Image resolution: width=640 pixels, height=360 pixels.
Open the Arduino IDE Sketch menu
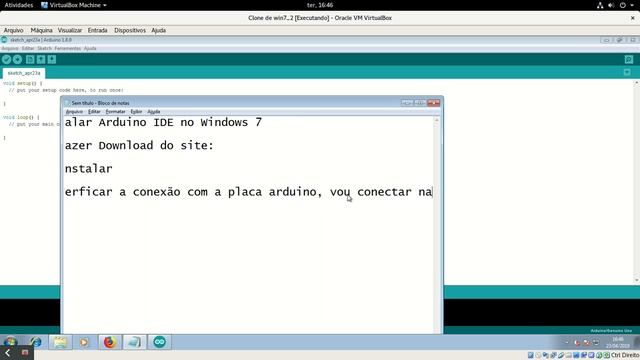coord(44,48)
